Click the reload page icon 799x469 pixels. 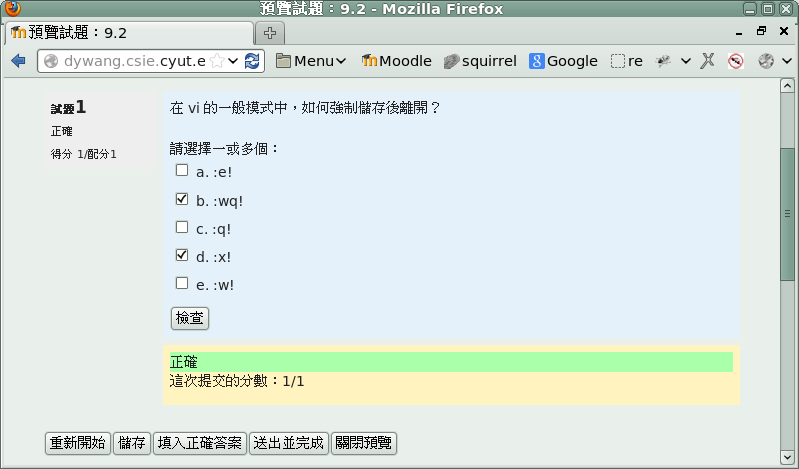(x=252, y=61)
